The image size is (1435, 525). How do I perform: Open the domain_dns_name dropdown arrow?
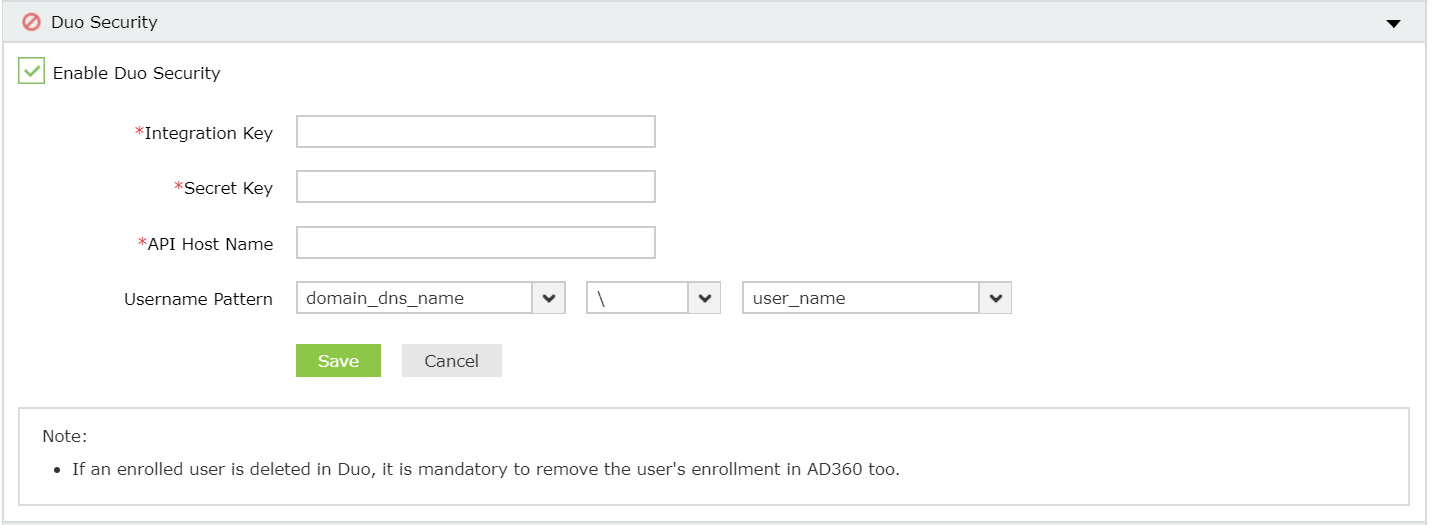548,298
